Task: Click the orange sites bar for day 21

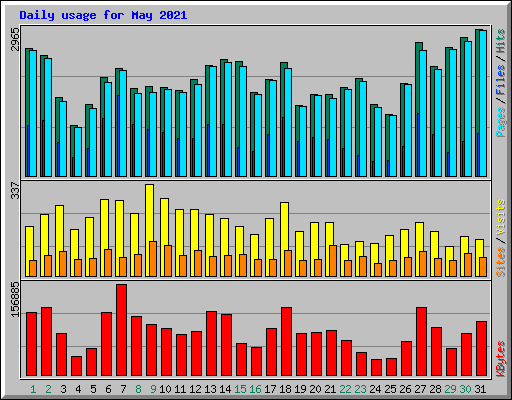Action: point(333,261)
